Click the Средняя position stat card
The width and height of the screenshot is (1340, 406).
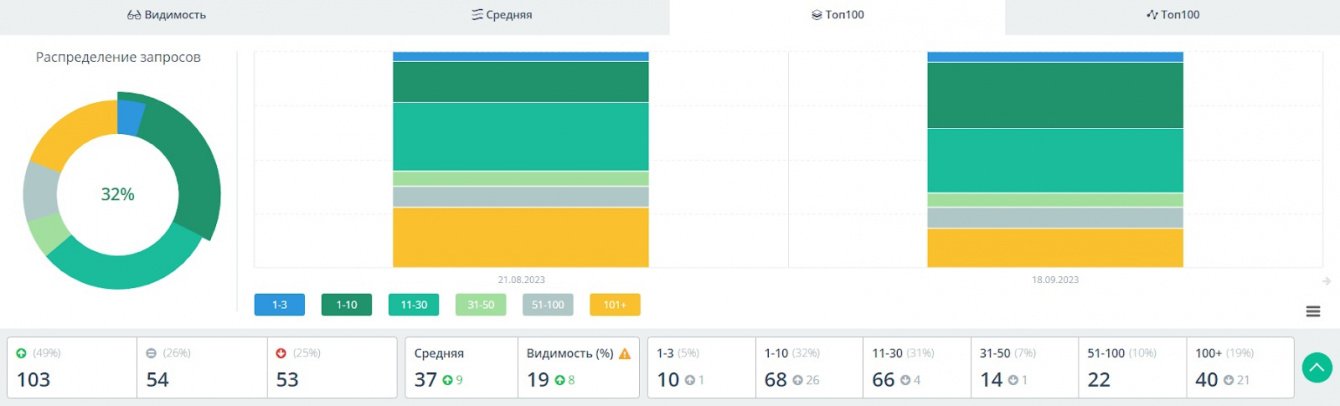click(x=460, y=367)
